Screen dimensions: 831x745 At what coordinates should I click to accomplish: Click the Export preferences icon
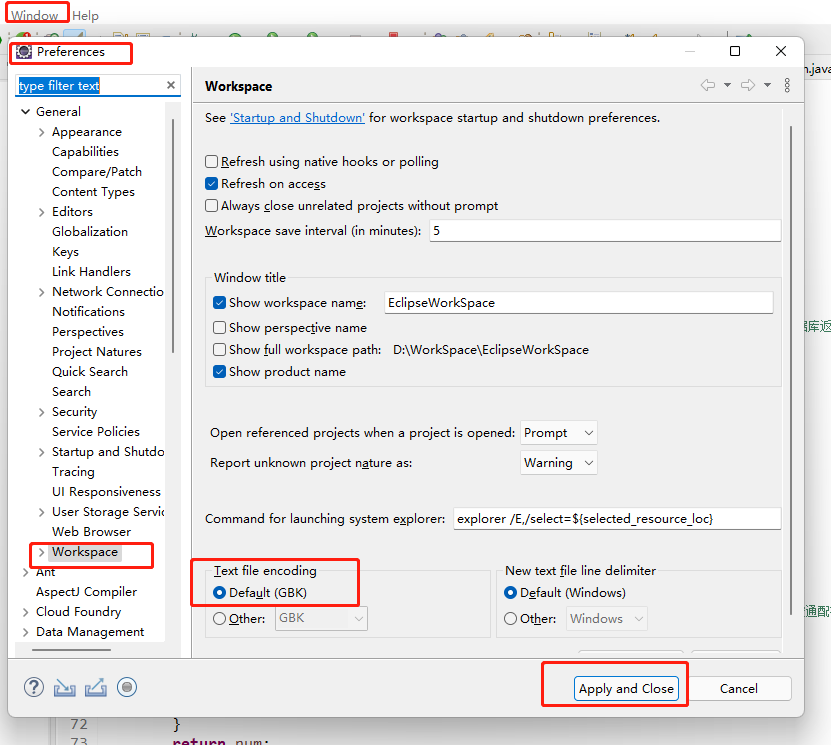pyautogui.click(x=95, y=688)
